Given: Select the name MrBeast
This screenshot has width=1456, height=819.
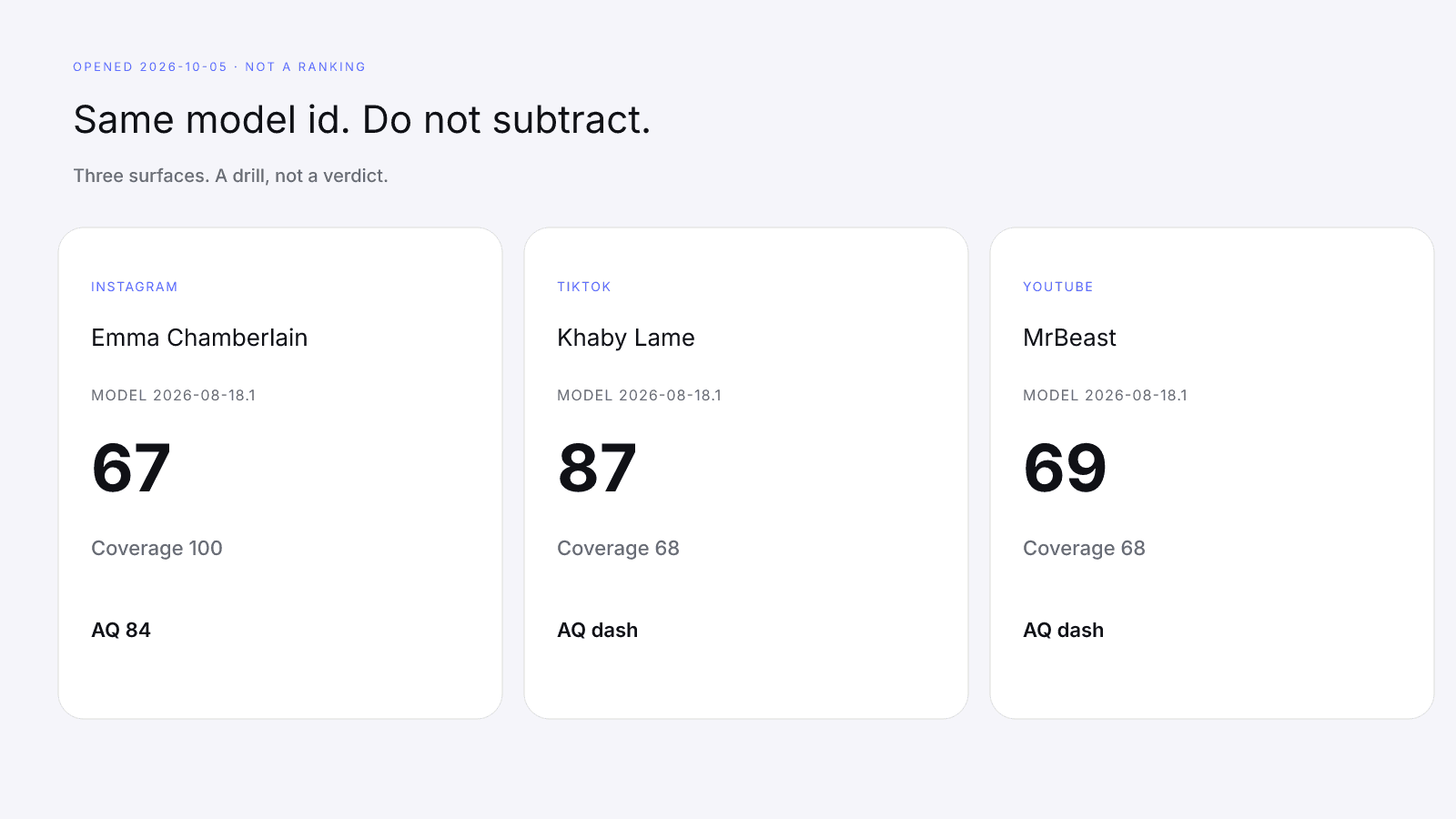Looking at the screenshot, I should pos(1069,338).
